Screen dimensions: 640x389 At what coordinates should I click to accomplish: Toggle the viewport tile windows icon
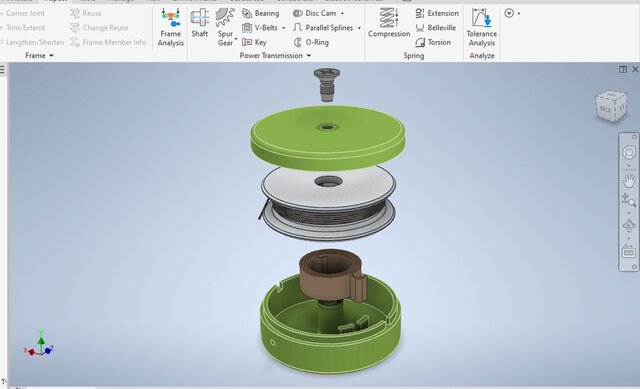[623, 69]
